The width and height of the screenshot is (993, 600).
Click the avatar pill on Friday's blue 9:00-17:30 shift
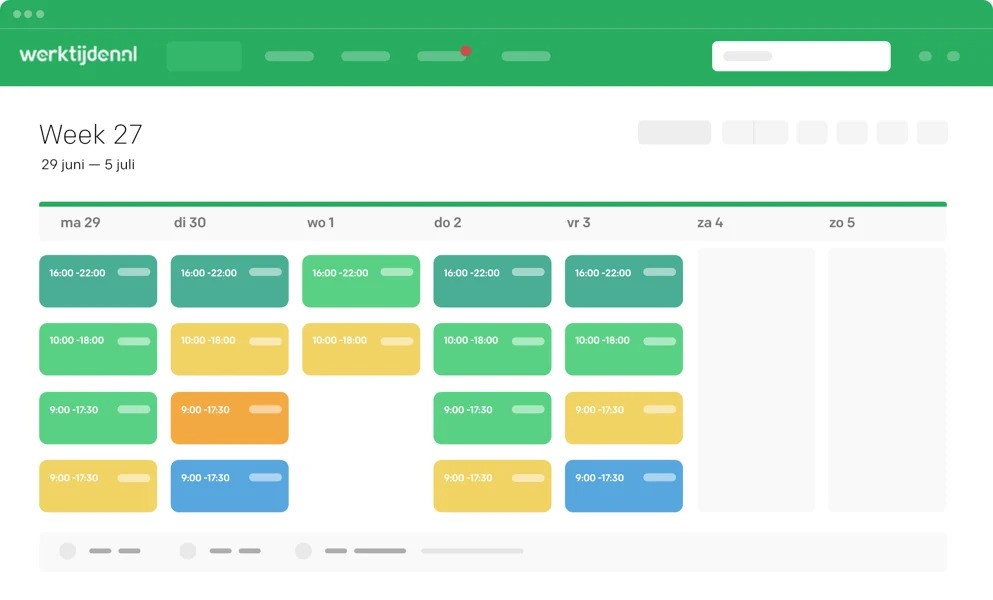(660, 477)
